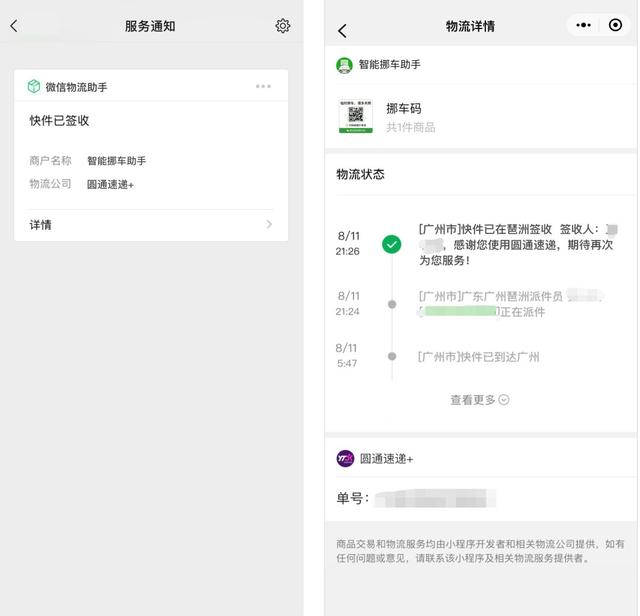
Task: Tap the 共1件商品 text
Action: click(x=411, y=127)
